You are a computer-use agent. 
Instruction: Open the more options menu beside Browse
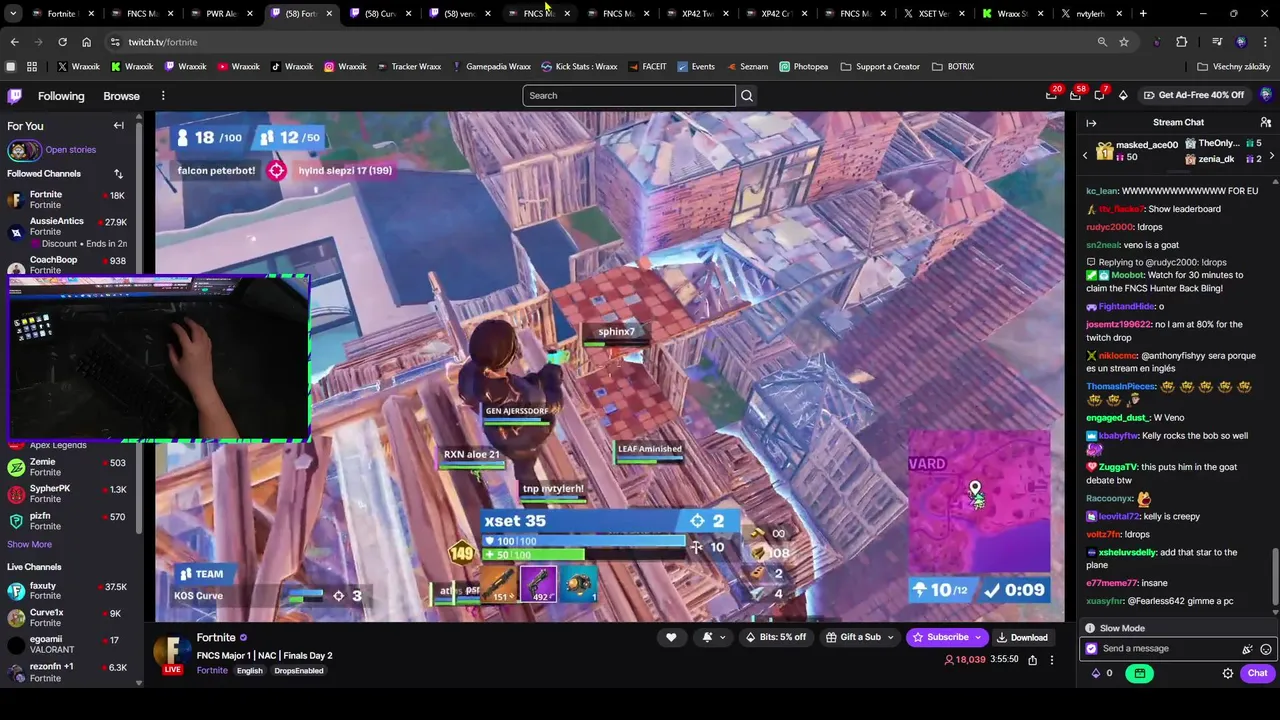163,96
